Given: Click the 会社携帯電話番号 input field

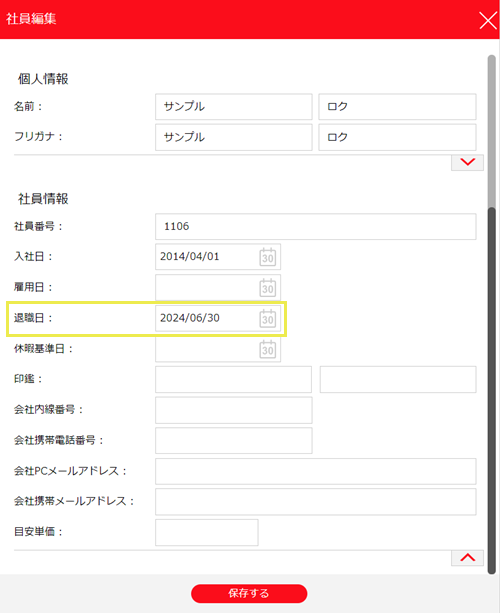Looking at the screenshot, I should point(234,441).
